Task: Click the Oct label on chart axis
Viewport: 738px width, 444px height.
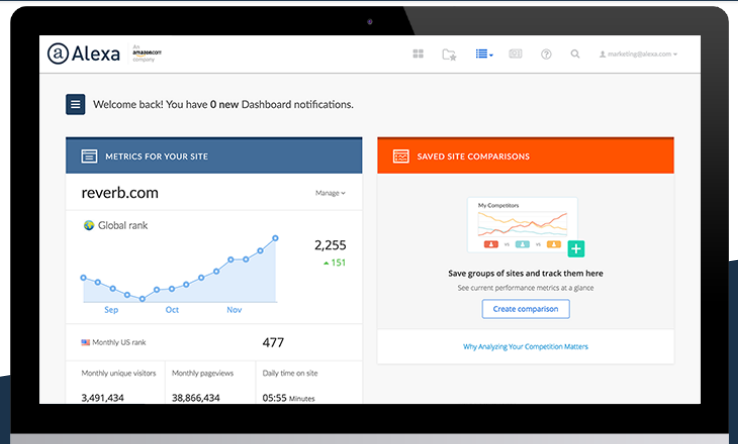Action: tap(172, 310)
